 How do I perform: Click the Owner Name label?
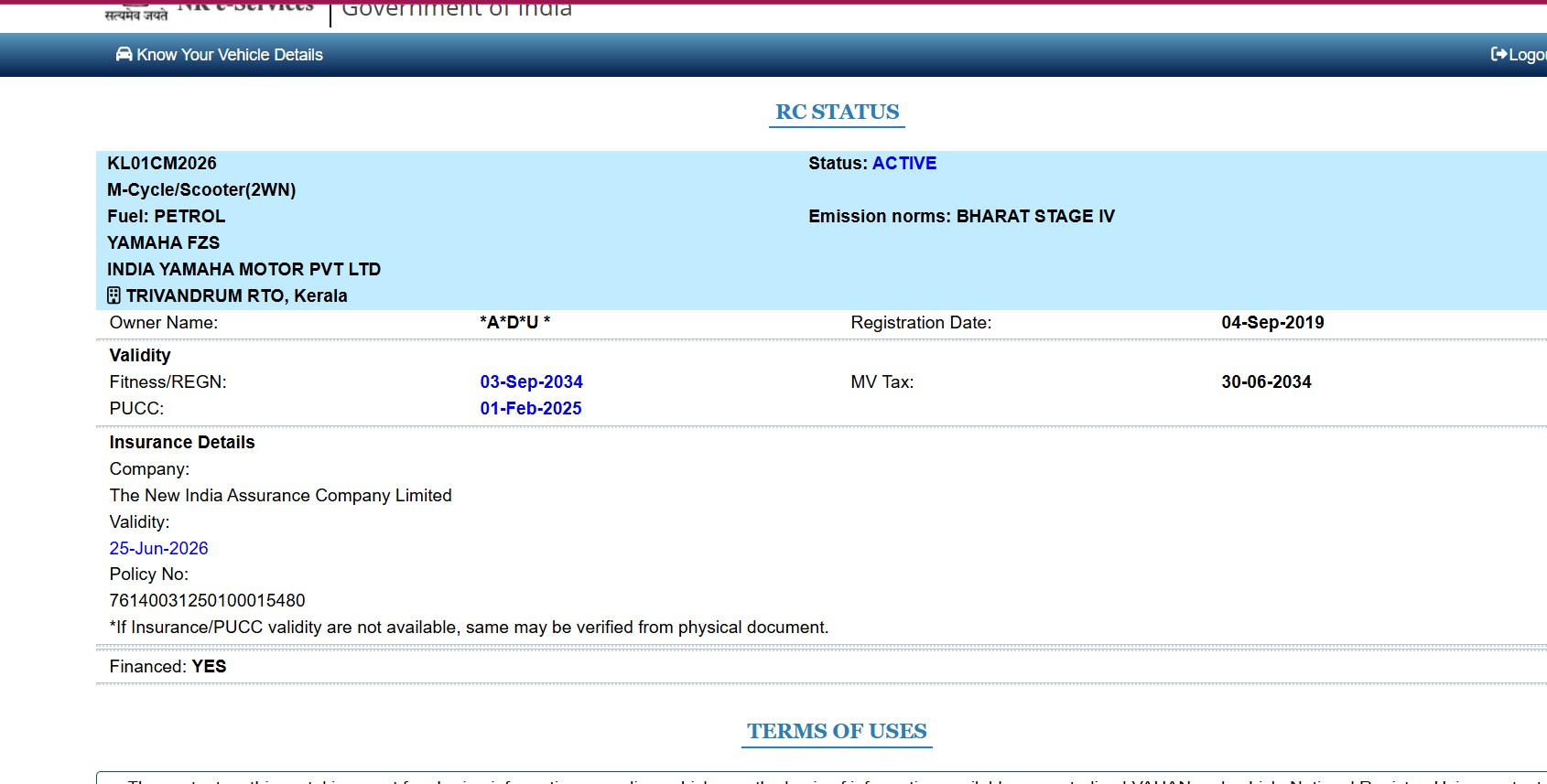164,322
